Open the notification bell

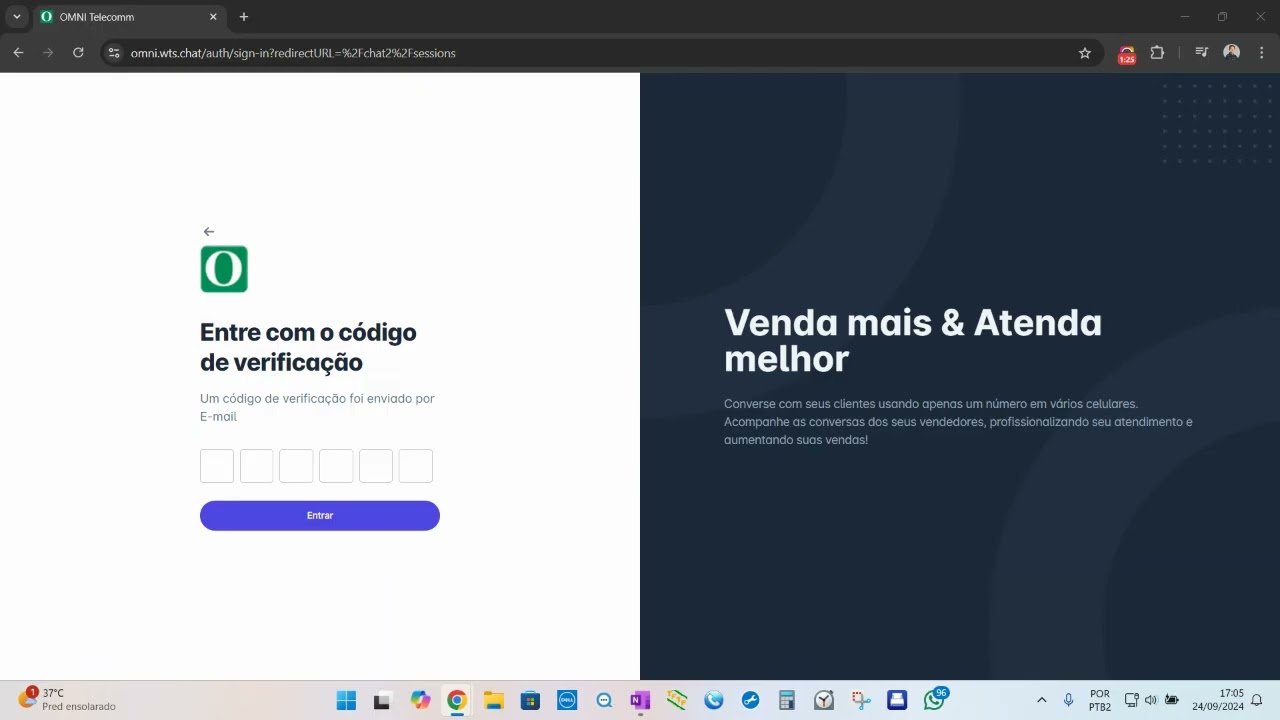click(x=1257, y=700)
